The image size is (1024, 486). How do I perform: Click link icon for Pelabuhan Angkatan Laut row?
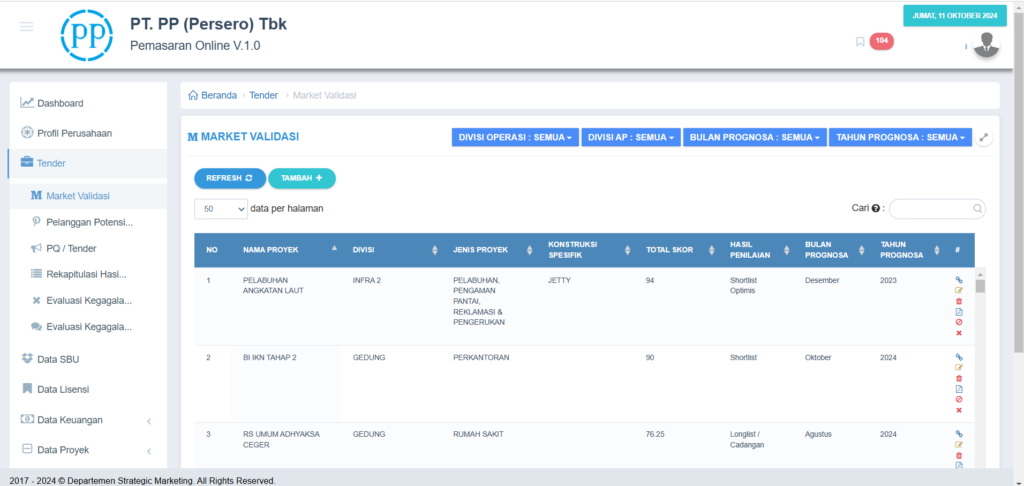[x=959, y=280]
